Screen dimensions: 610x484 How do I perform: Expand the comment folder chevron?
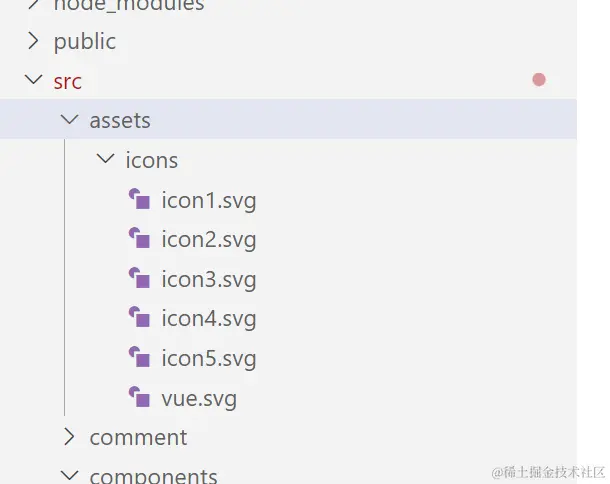tap(69, 437)
